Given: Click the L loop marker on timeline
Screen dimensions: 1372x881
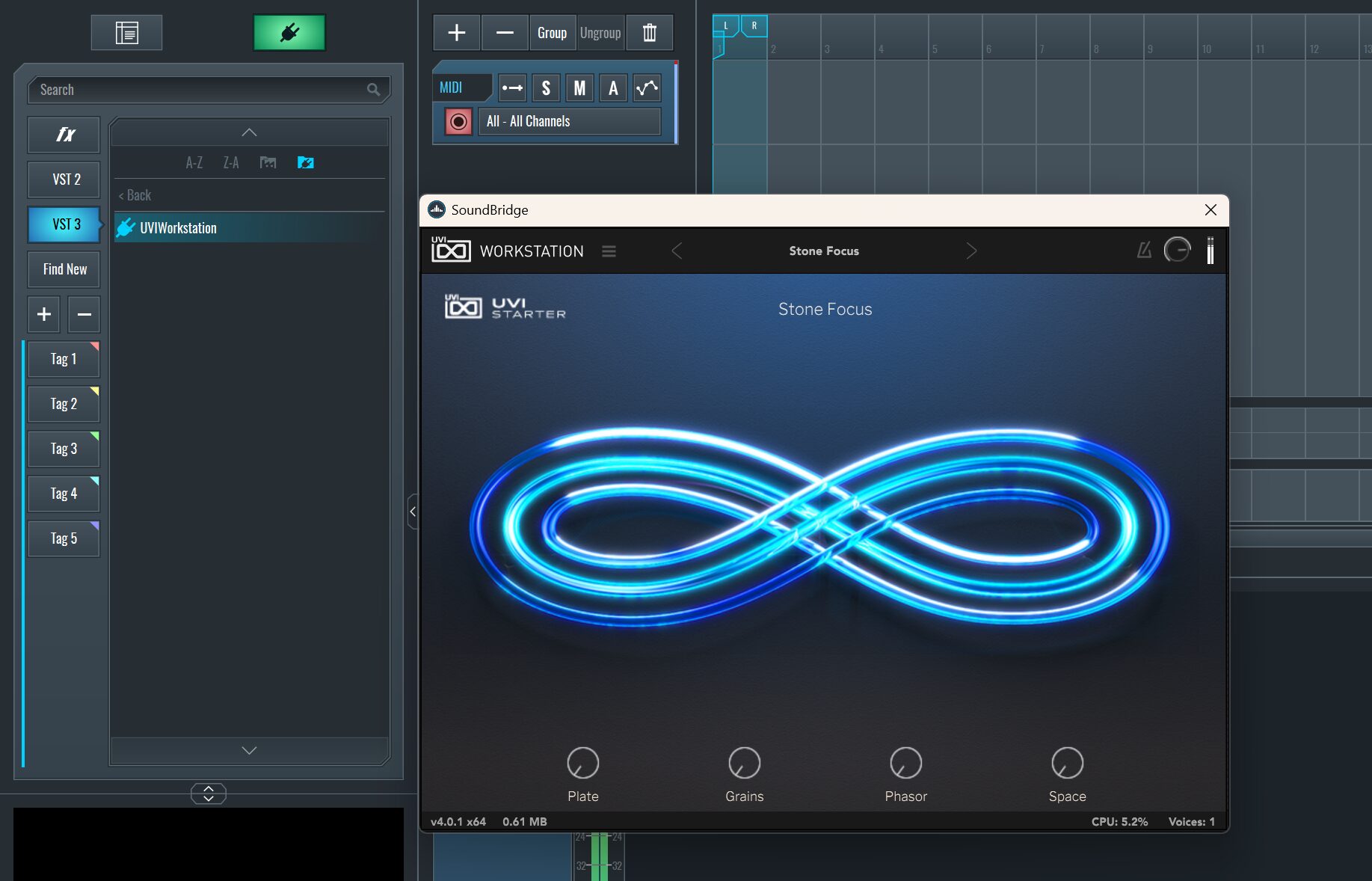Looking at the screenshot, I should point(725,25).
